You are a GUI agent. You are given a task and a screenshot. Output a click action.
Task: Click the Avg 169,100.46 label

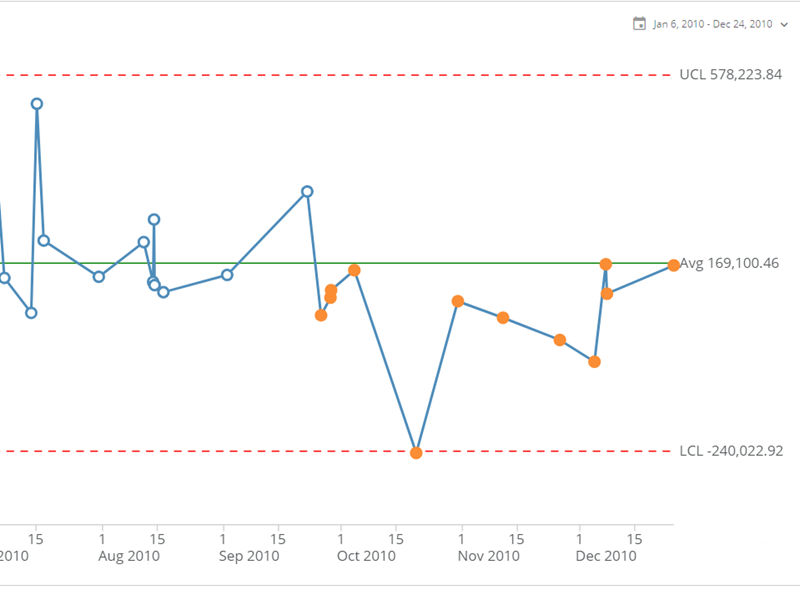pyautogui.click(x=729, y=264)
